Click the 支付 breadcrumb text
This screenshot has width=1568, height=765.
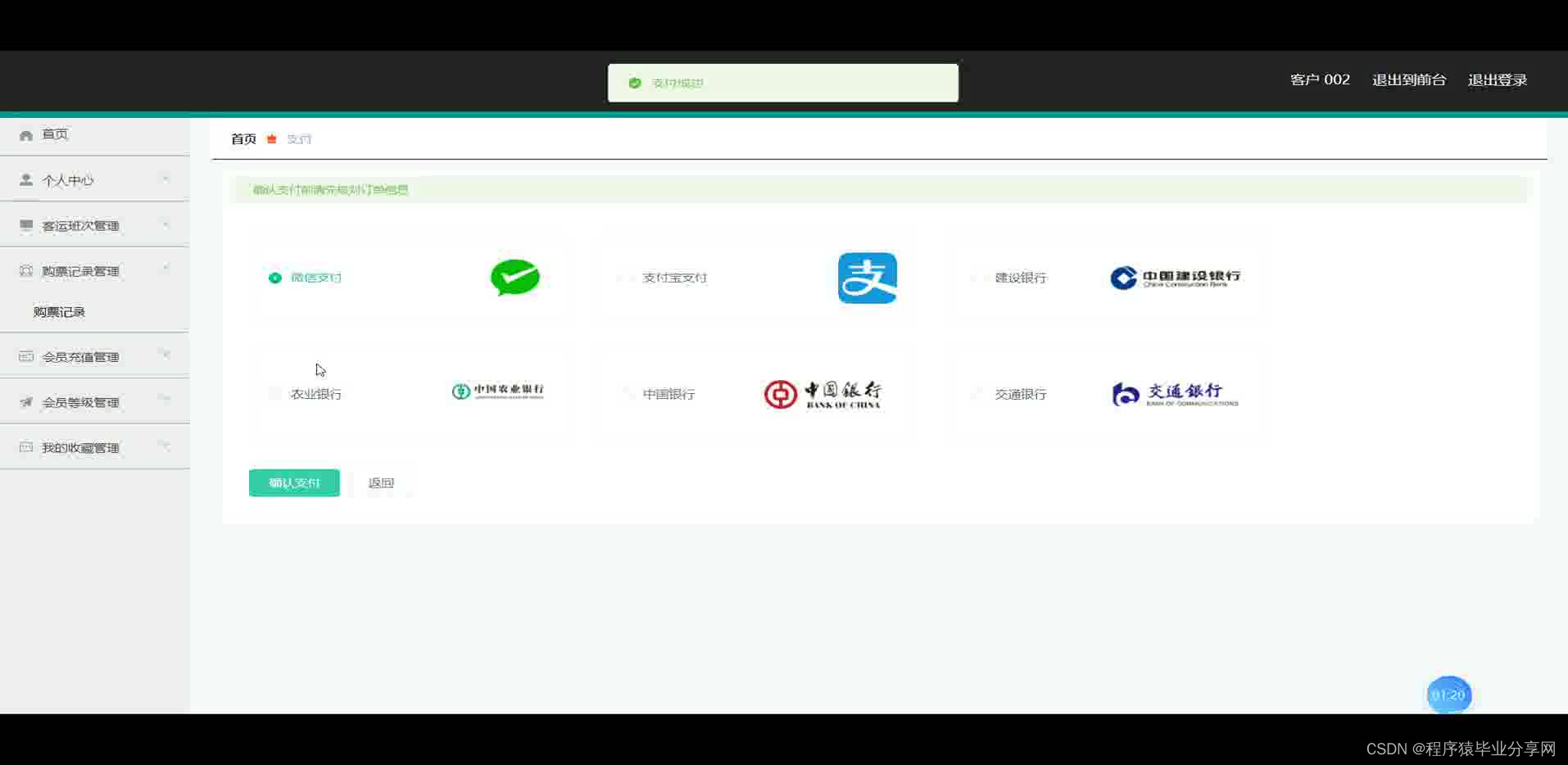(299, 139)
